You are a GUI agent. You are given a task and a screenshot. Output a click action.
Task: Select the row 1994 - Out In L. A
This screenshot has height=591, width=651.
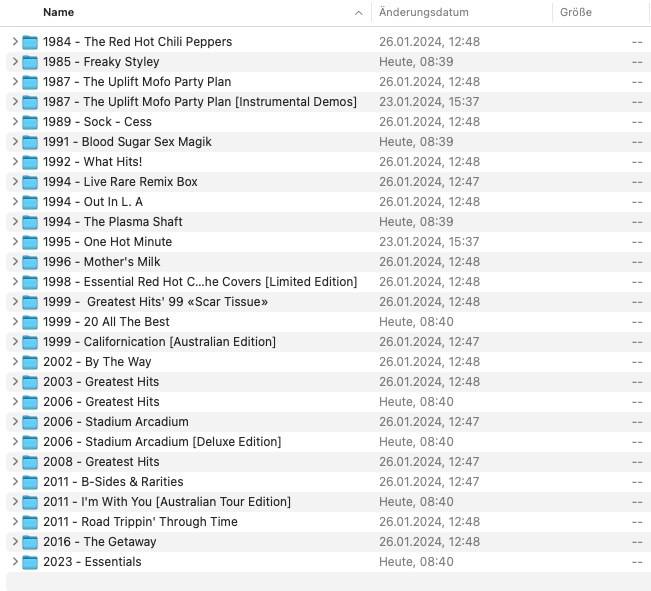[328, 202]
